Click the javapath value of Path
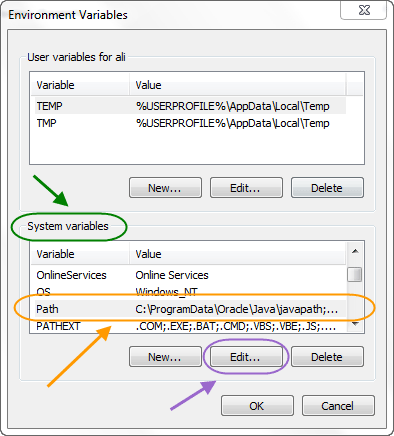The width and height of the screenshot is (394, 436). [237, 309]
